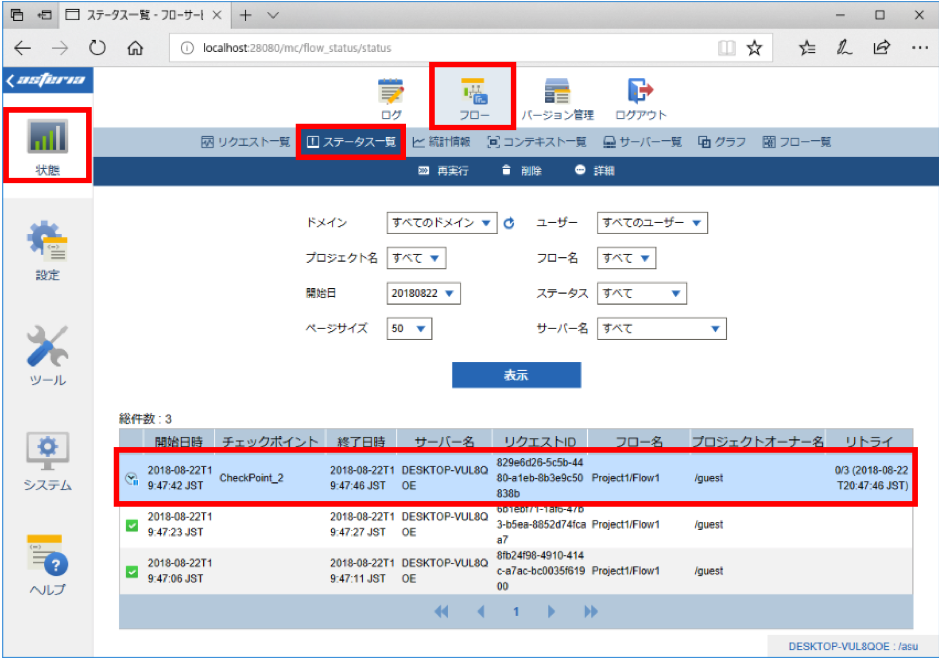Open the ツール tools section
This screenshot has width=939, height=658.
[x=47, y=356]
